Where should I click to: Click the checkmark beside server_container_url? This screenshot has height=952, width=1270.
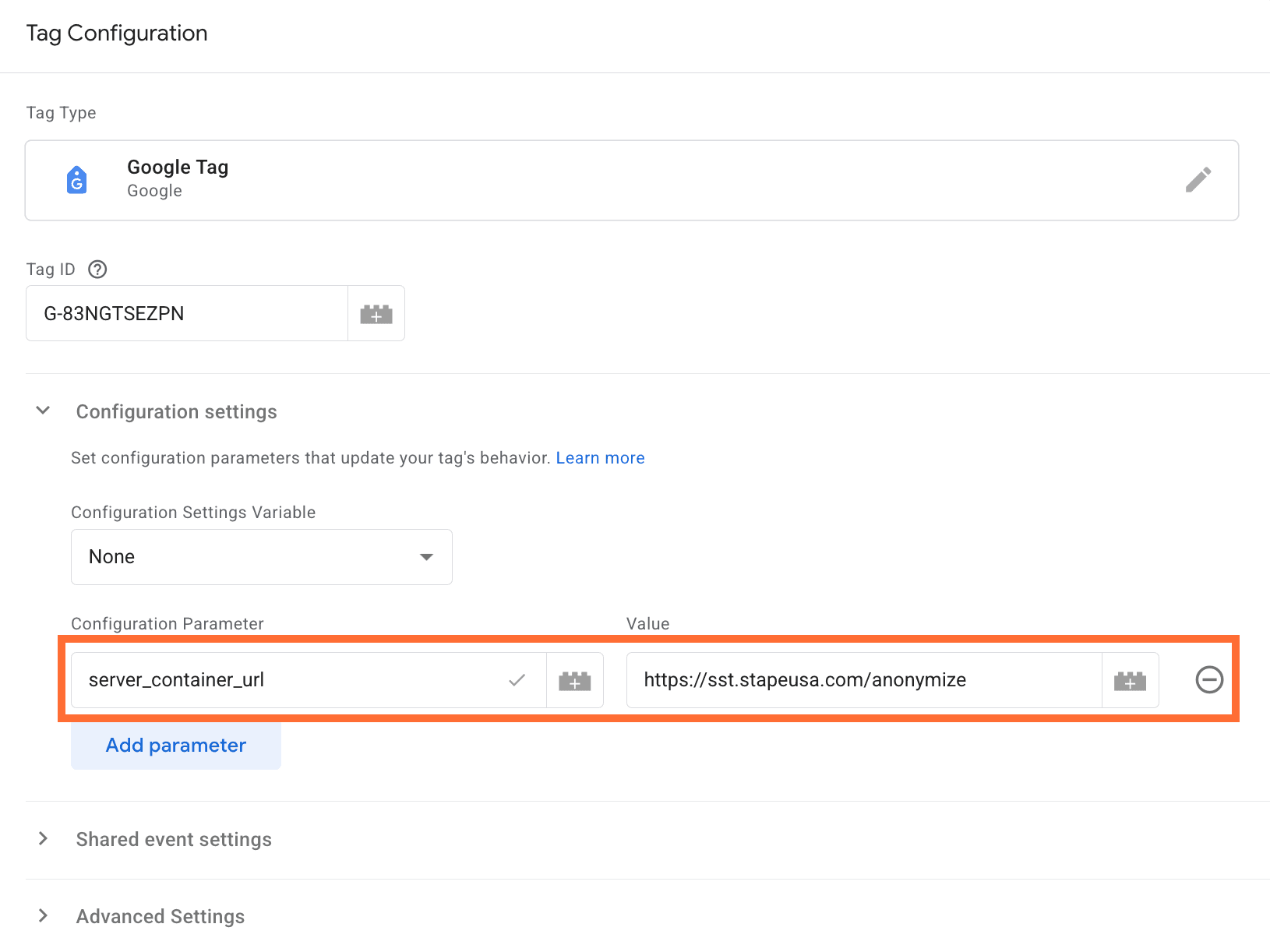(517, 679)
